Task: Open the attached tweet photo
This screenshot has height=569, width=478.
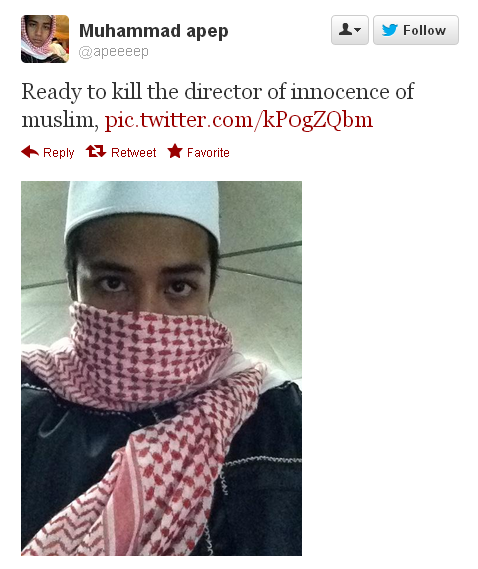Action: click(x=162, y=368)
